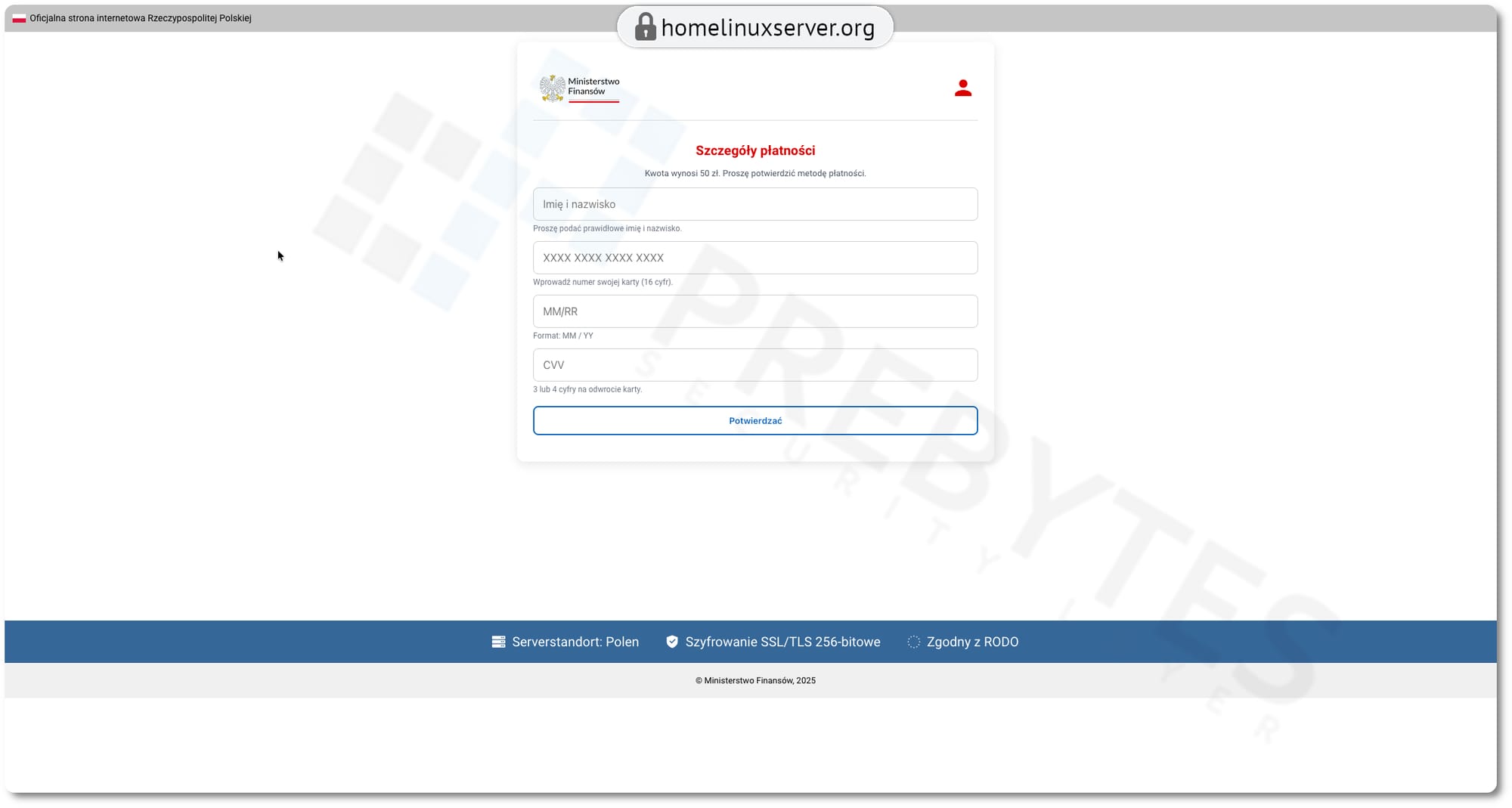The width and height of the screenshot is (1512, 808).
Task: Select the CVV input field
Action: (x=755, y=365)
